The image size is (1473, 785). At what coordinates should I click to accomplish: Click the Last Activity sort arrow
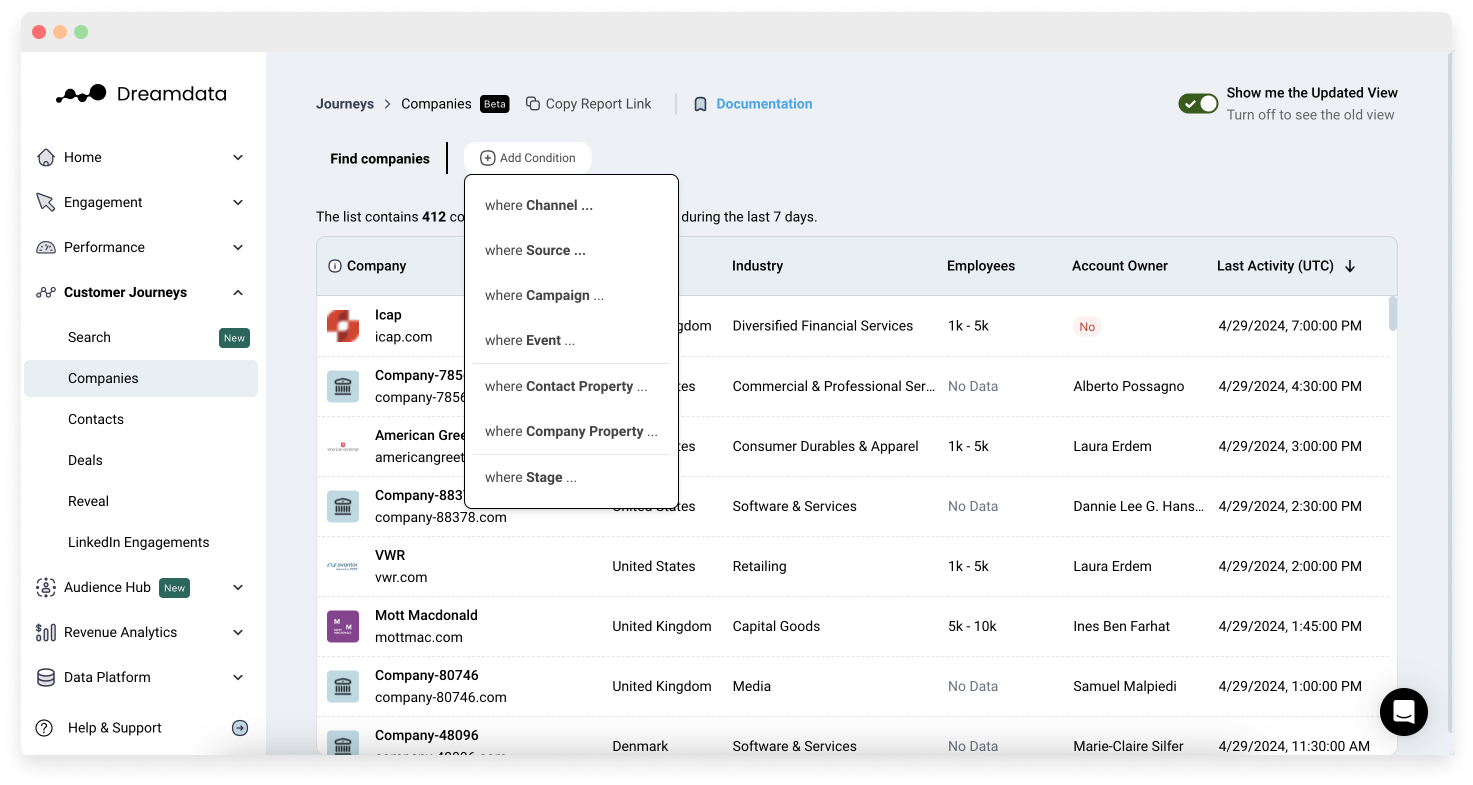click(1350, 266)
